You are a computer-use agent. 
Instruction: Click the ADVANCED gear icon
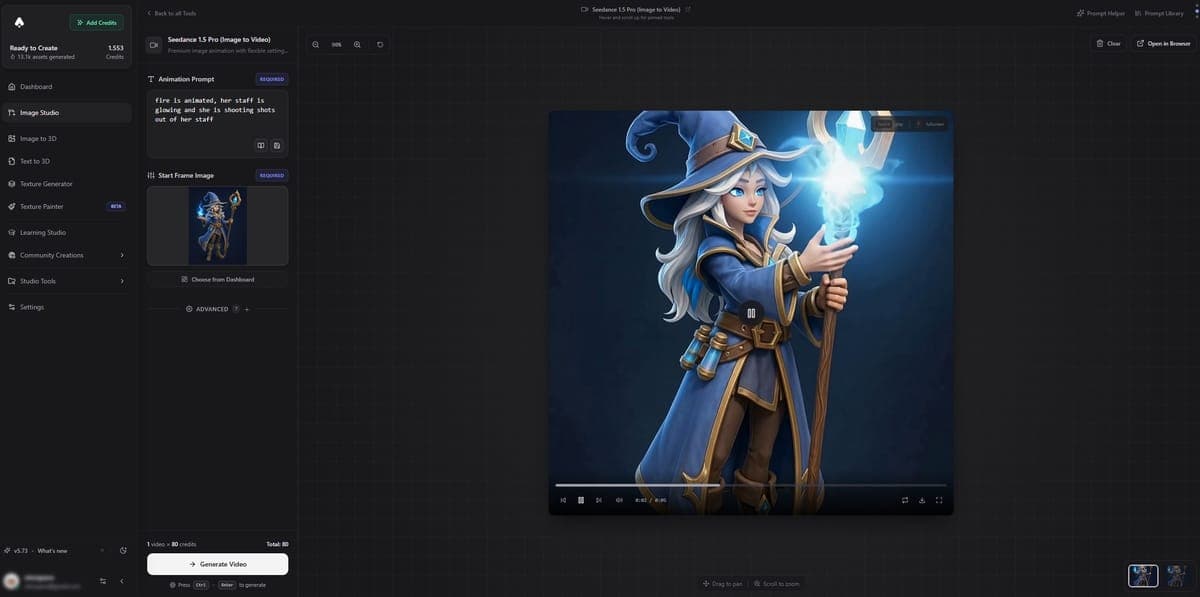click(x=189, y=309)
